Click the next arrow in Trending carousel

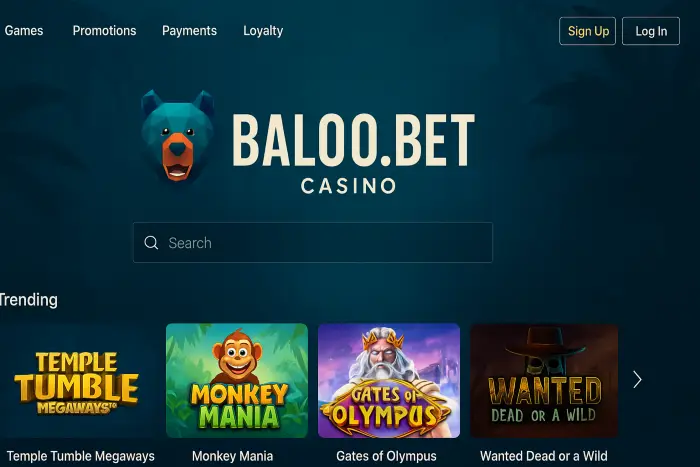(x=637, y=380)
